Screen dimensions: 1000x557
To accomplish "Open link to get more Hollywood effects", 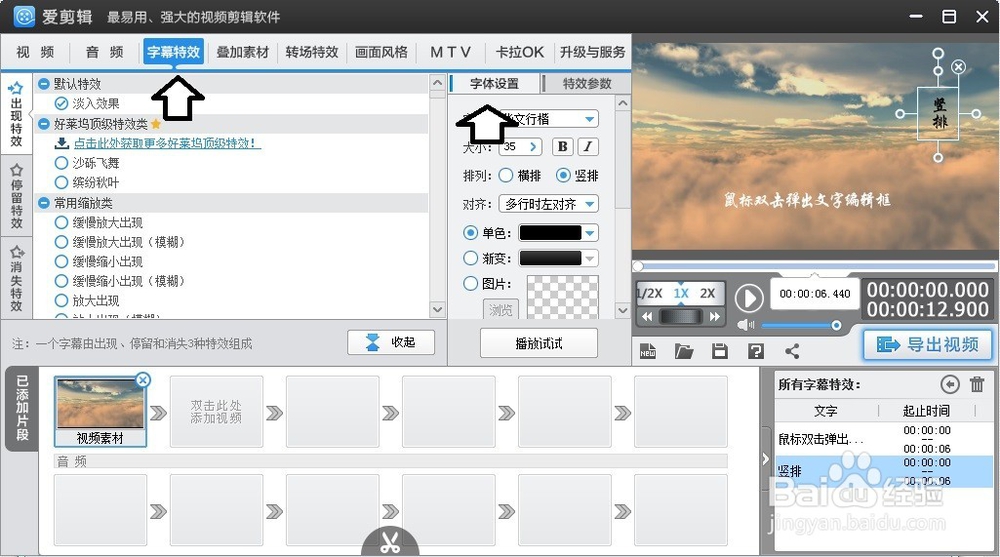I will pyautogui.click(x=167, y=144).
